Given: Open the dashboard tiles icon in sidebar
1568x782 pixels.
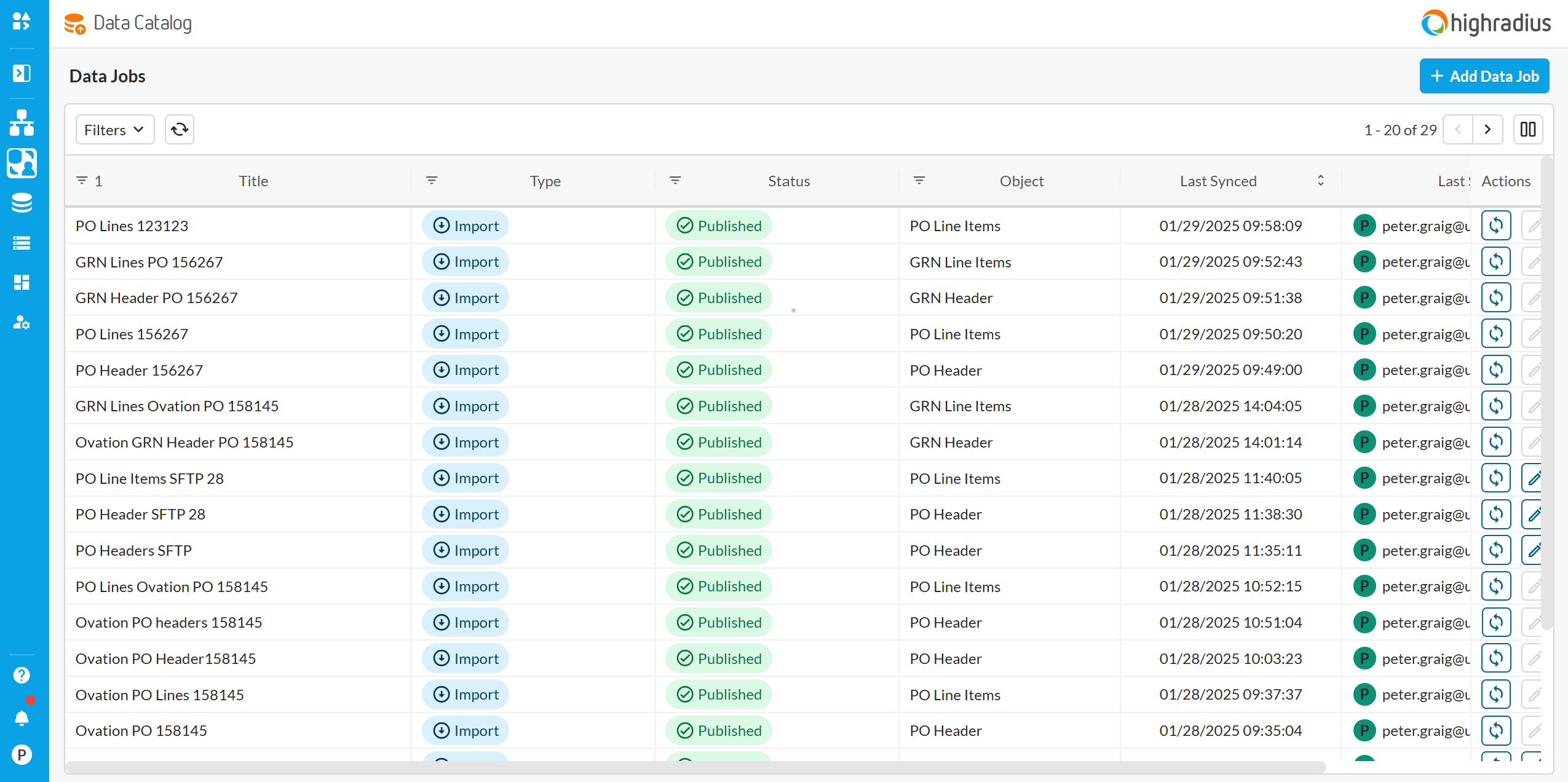Looking at the screenshot, I should 22,282.
